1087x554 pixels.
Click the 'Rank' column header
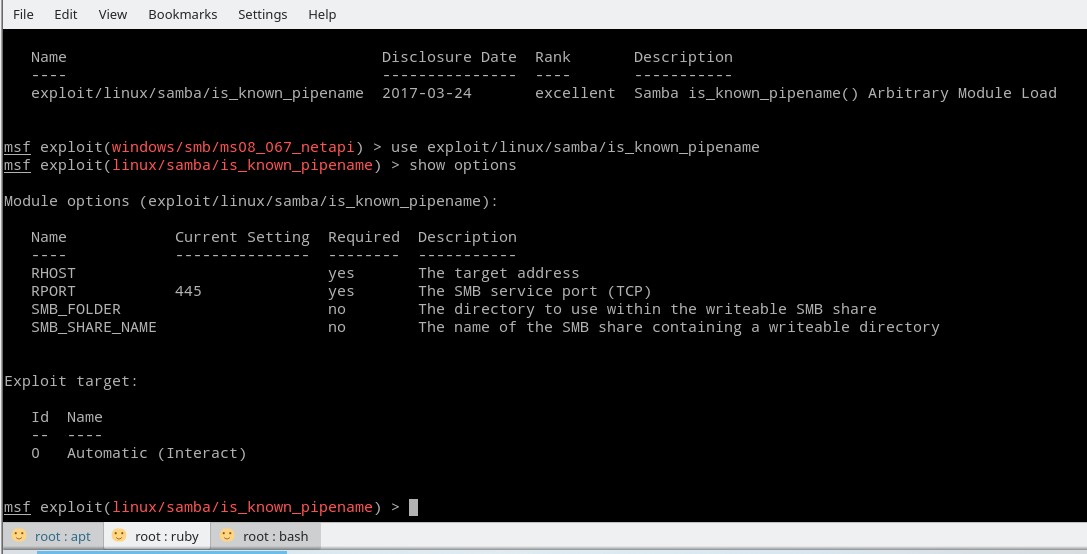click(553, 57)
